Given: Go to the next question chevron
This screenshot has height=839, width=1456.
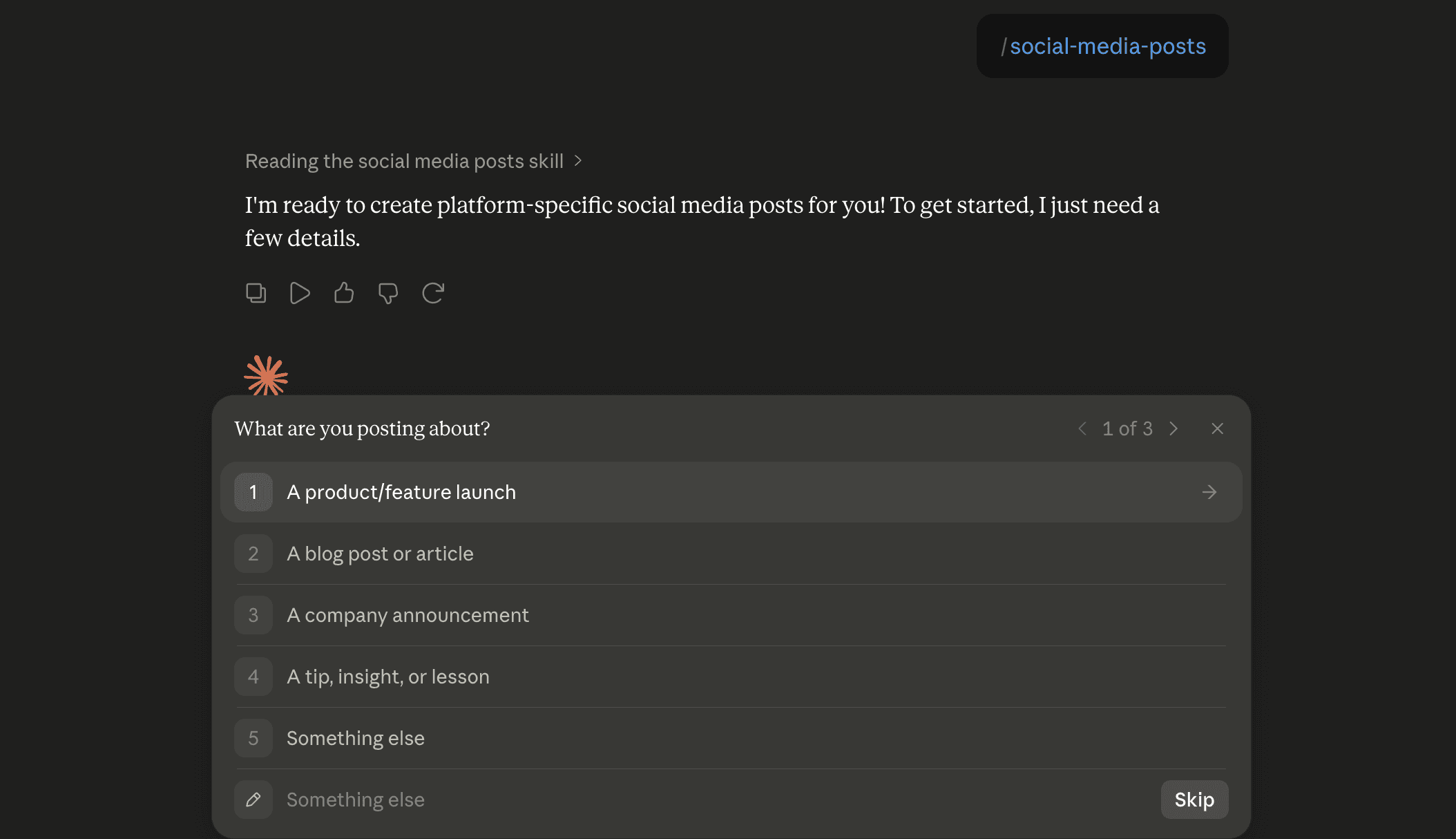Looking at the screenshot, I should 1174,428.
